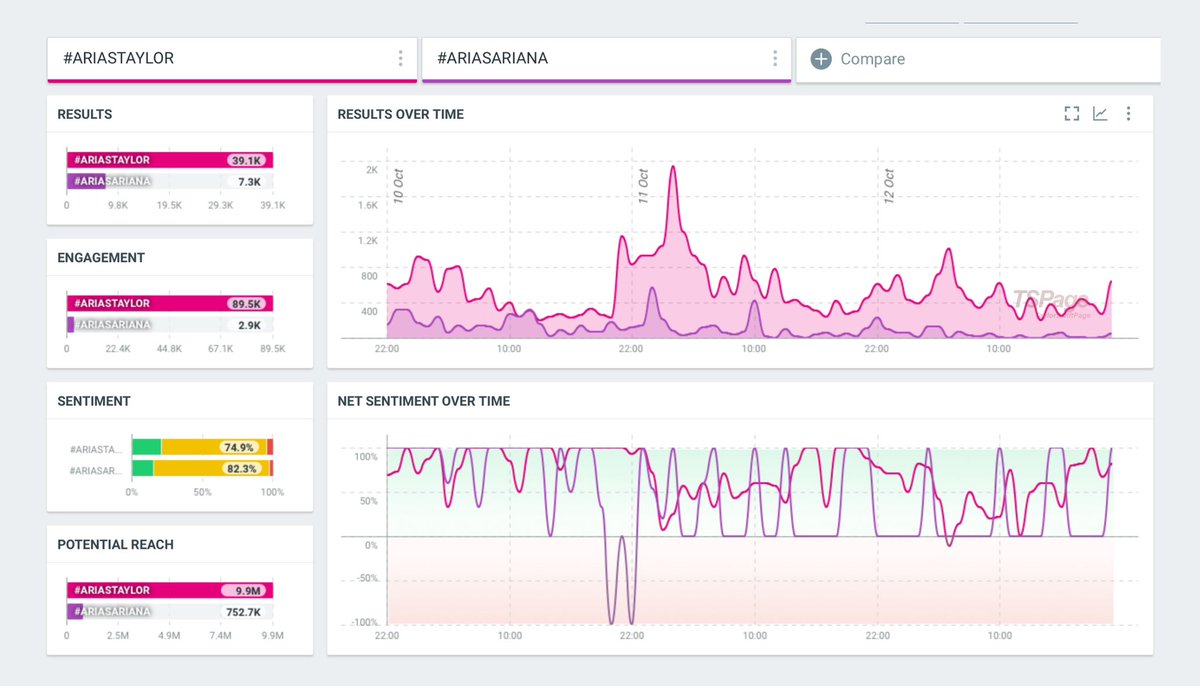
Task: Click the #ARIASTAYLOR sentiment bar showing 74.9%
Action: [x=202, y=447]
